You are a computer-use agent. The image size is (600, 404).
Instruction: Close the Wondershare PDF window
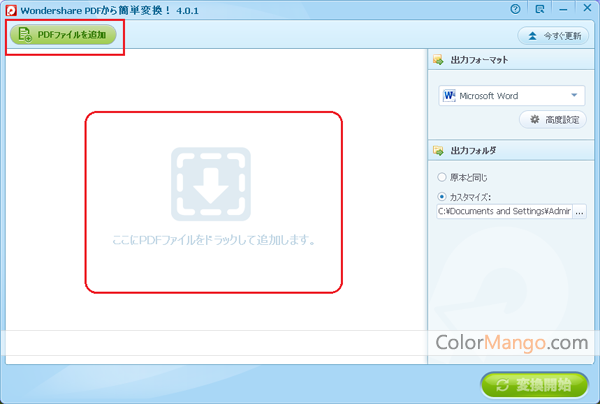(x=587, y=8)
